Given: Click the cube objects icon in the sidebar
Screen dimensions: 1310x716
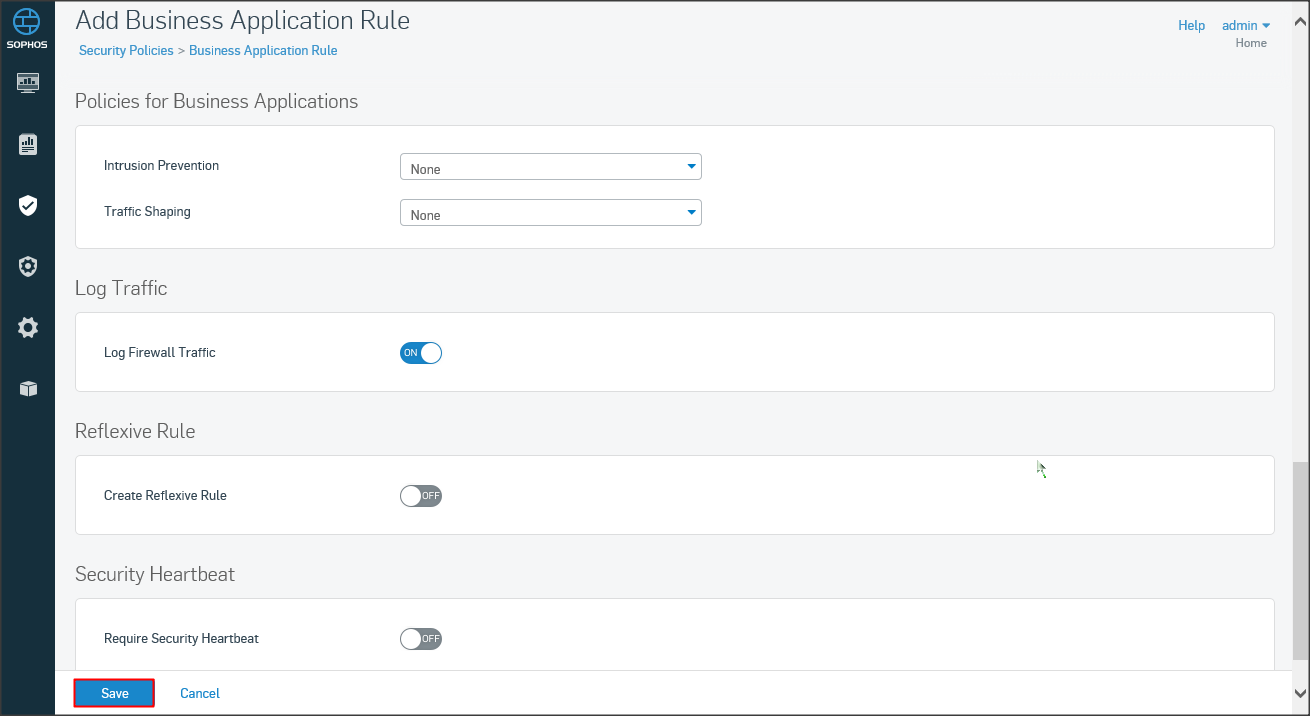Looking at the screenshot, I should pyautogui.click(x=28, y=389).
